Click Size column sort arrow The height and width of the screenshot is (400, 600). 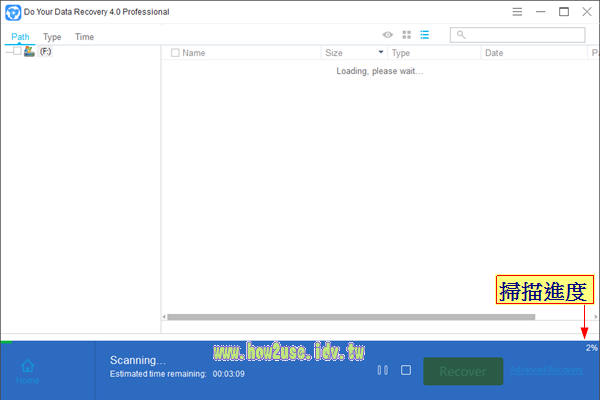[x=380, y=53]
